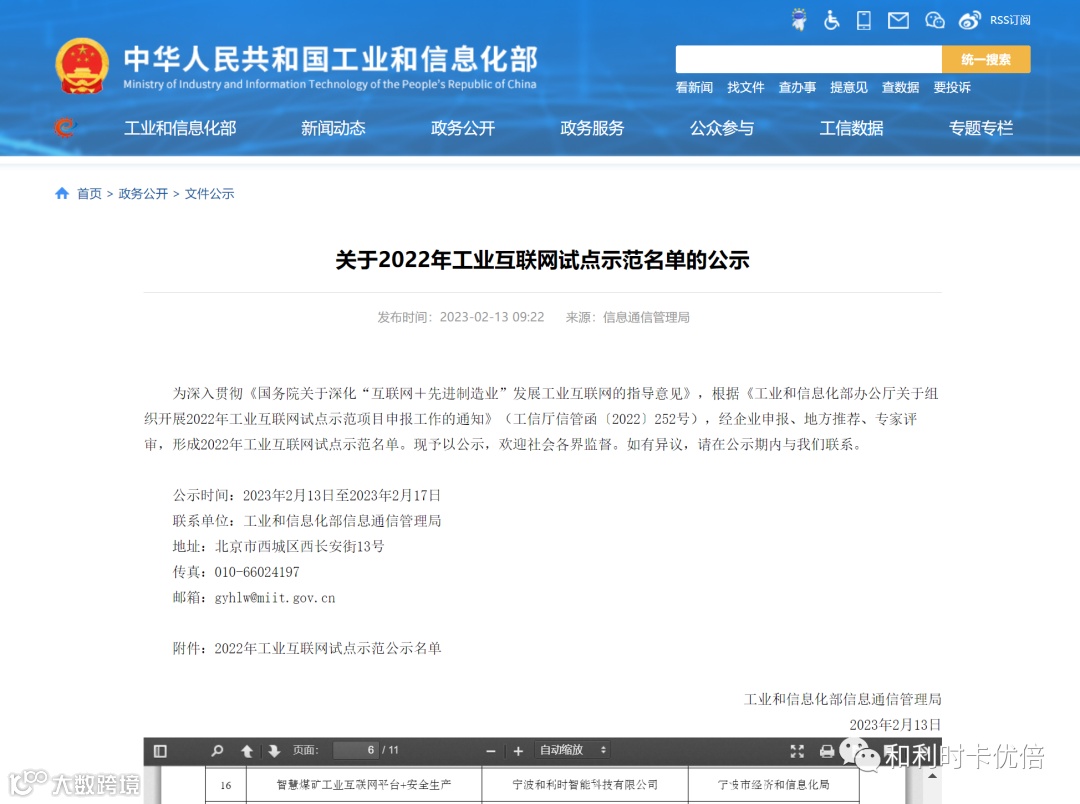Print the PDF document icon
This screenshot has height=804, width=1080.
pyautogui.click(x=827, y=751)
